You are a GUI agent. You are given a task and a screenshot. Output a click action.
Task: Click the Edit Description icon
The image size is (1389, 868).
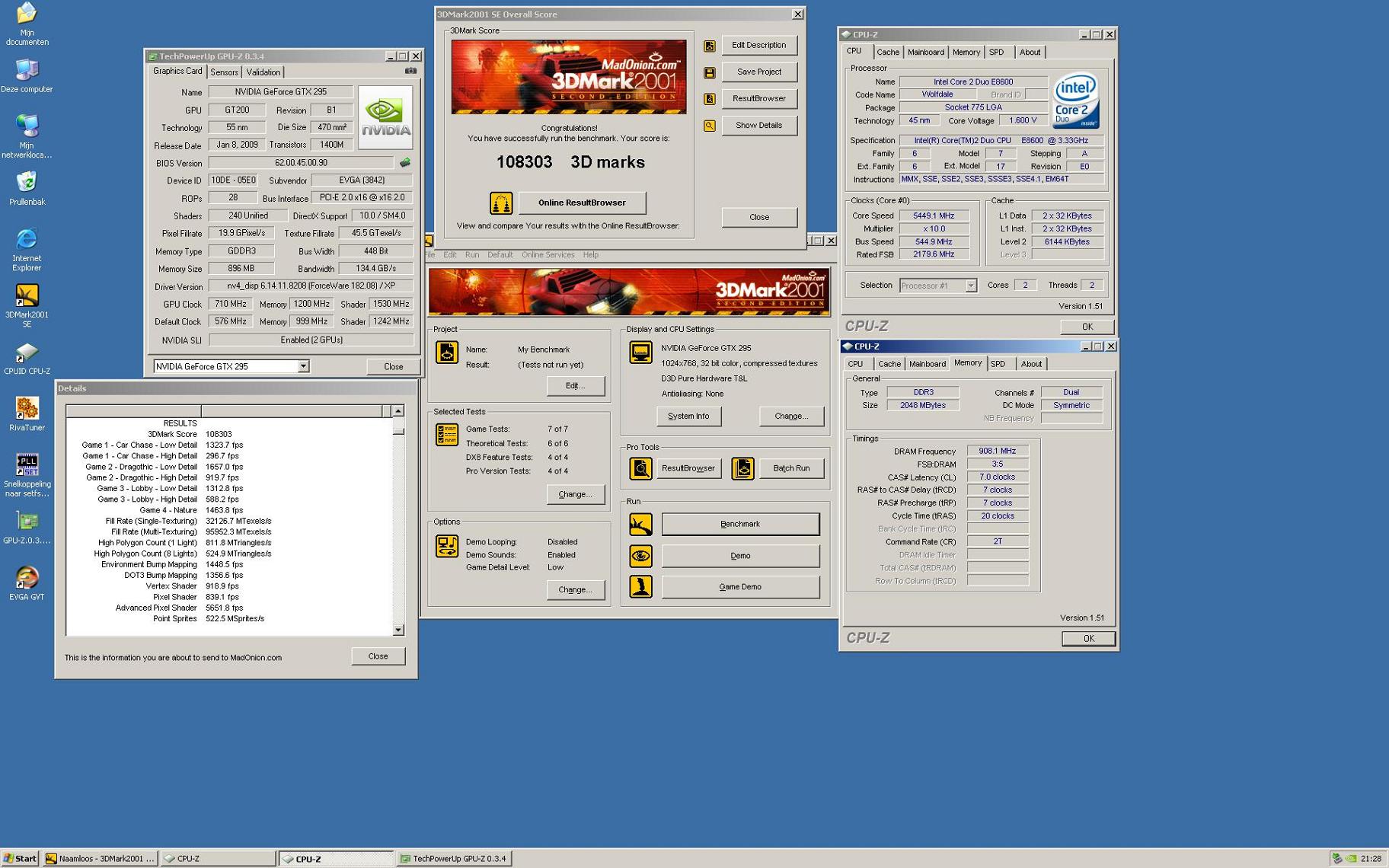709,46
